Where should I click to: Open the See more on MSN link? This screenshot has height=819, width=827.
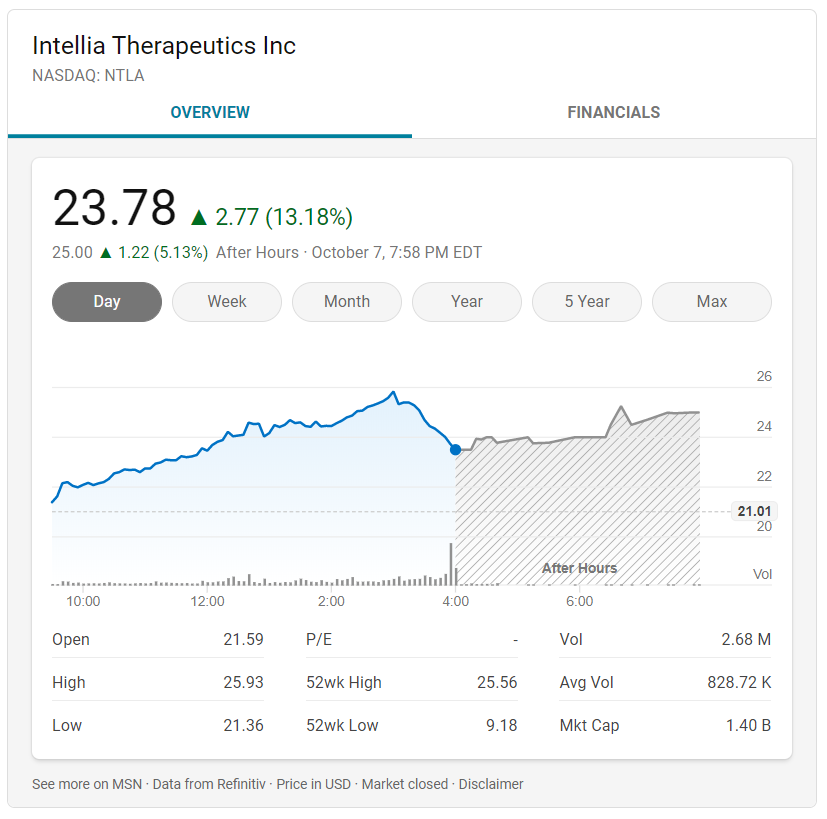88,784
